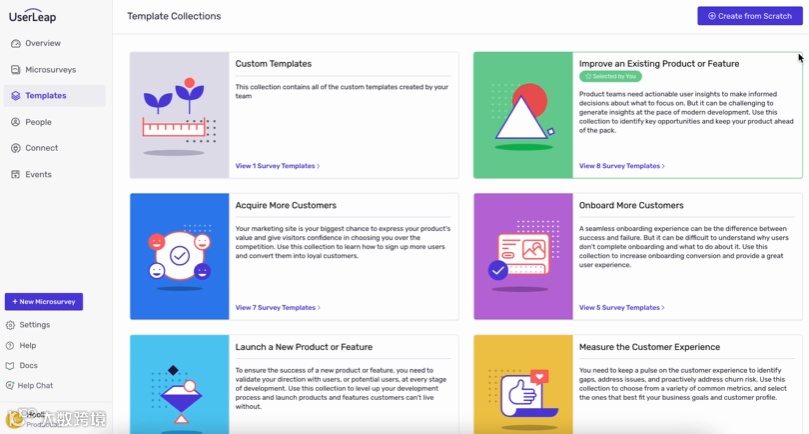809x434 pixels.
Task: Open the Events page
Action: pyautogui.click(x=38, y=174)
